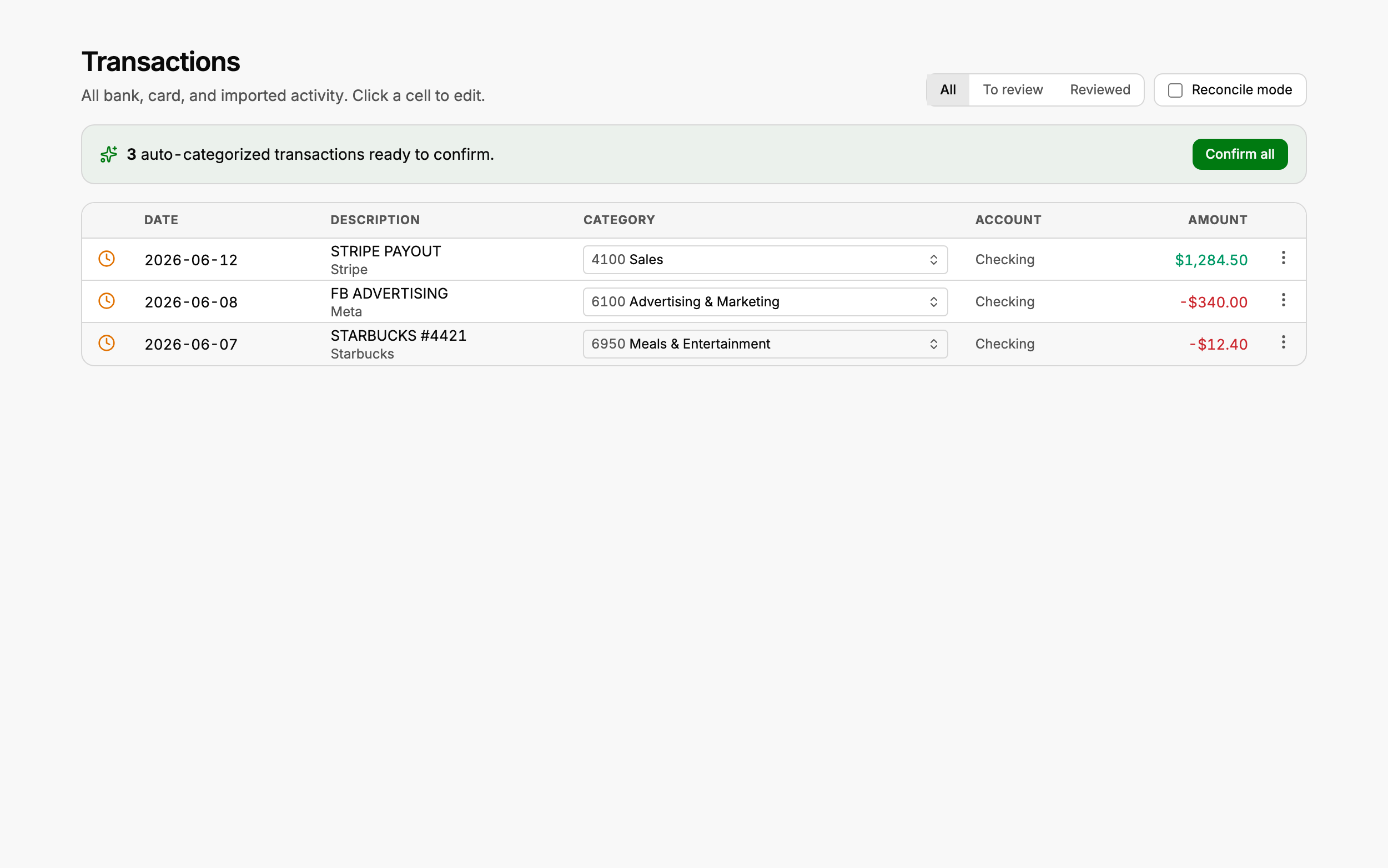1388x868 pixels.
Task: Click pending clock icon for FB Advertising
Action: [107, 301]
